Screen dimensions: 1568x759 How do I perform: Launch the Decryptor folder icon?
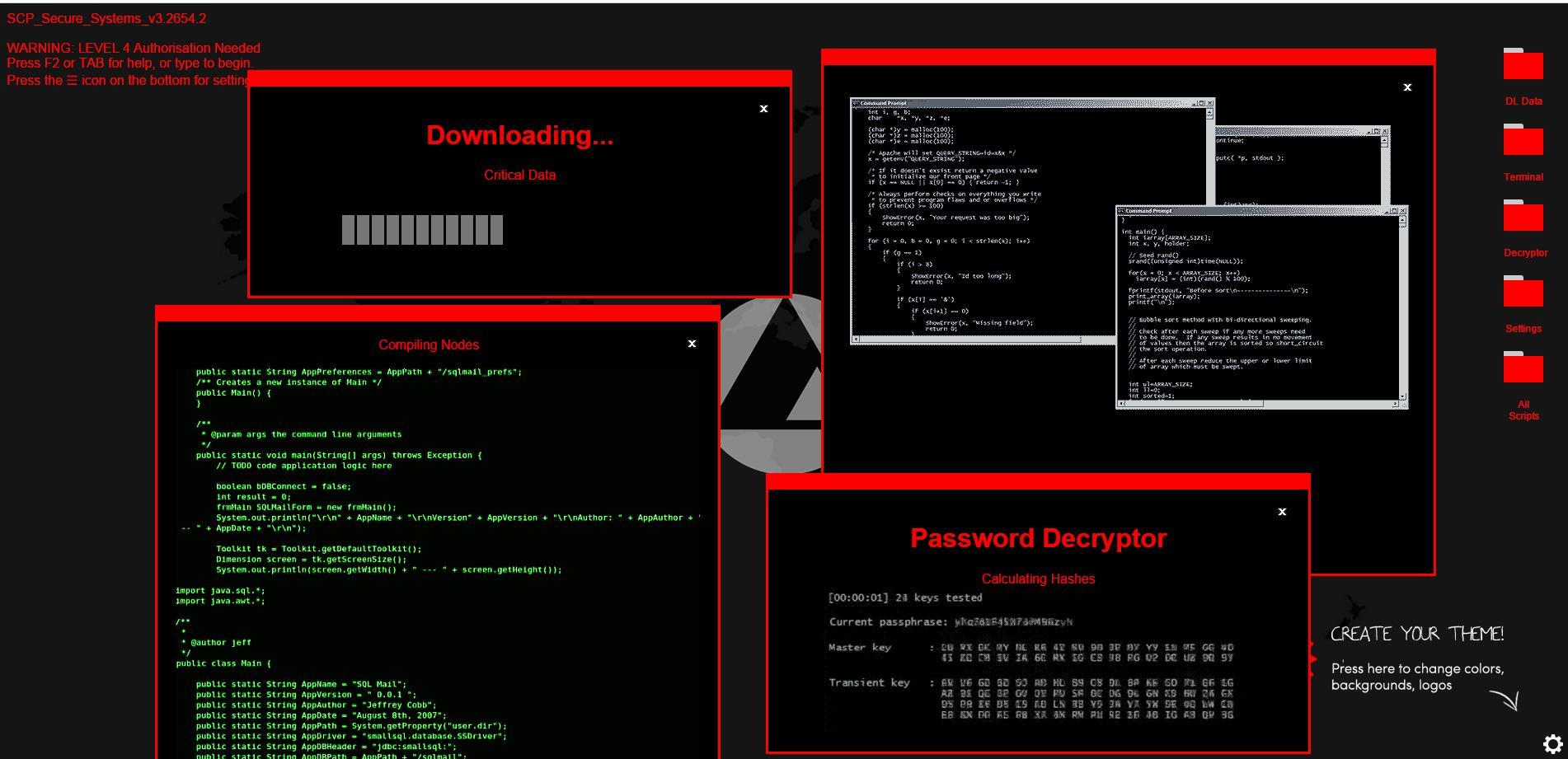pos(1523,216)
